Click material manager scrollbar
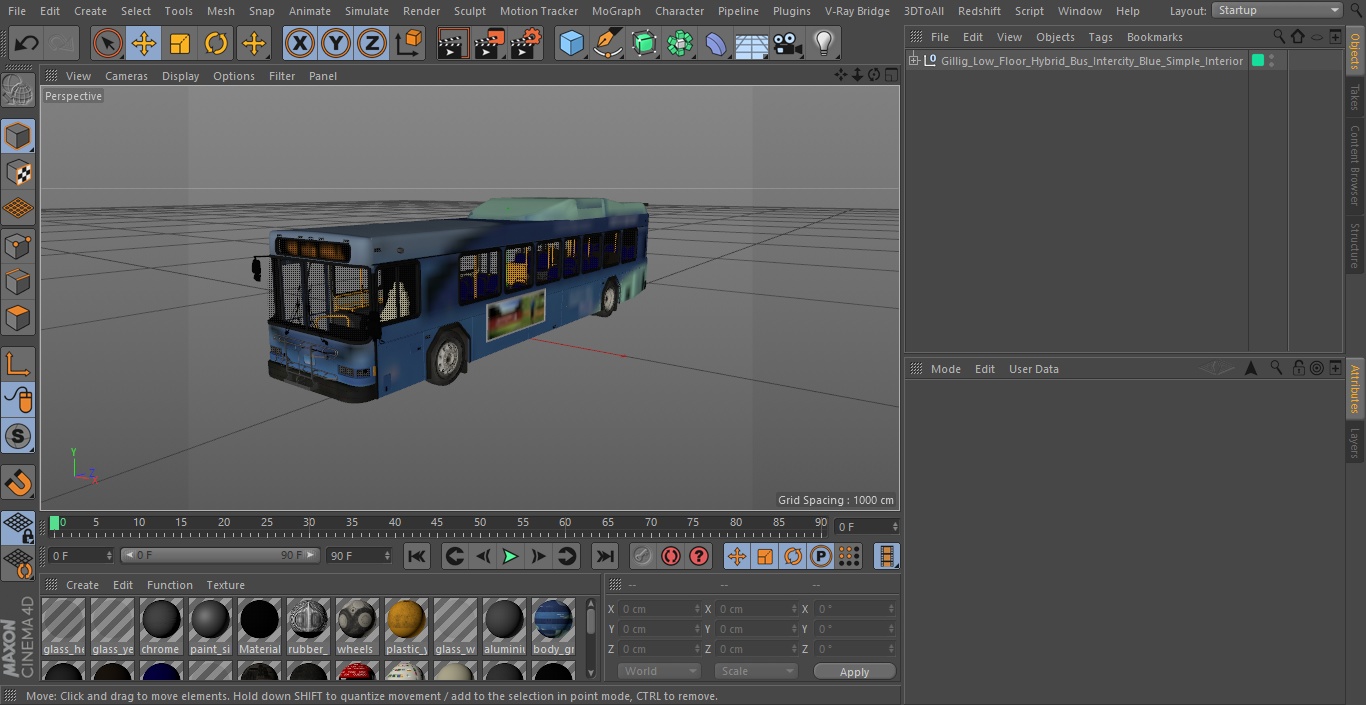Screen dimensions: 1366x705 click(591, 624)
